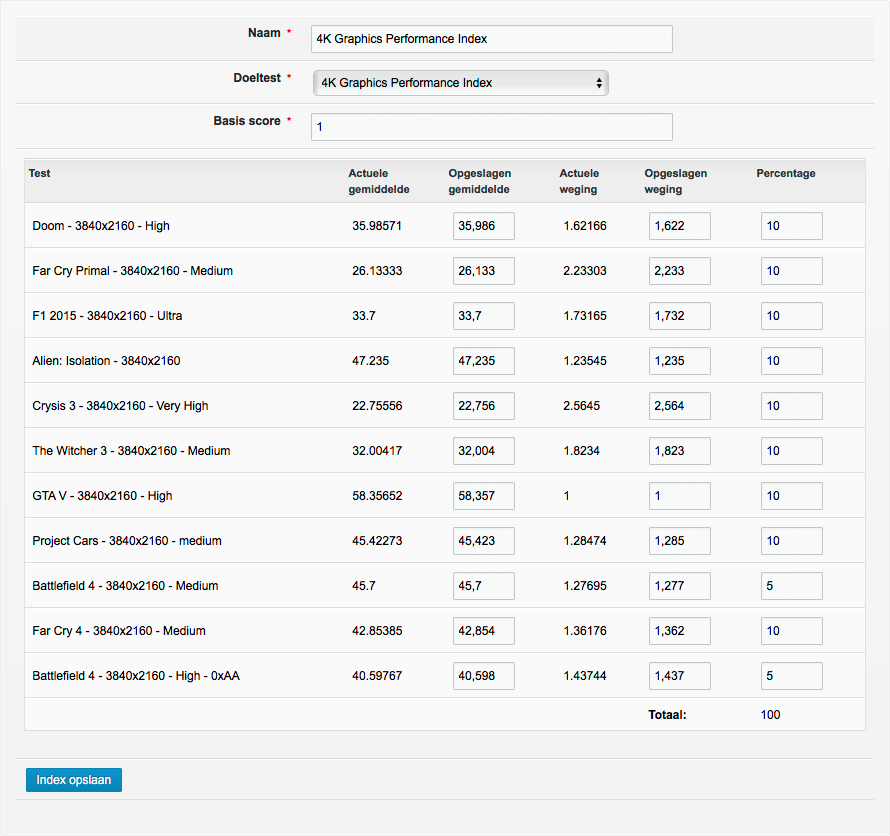
Task: Edit Project Cars percentage input
Action: coord(791,541)
